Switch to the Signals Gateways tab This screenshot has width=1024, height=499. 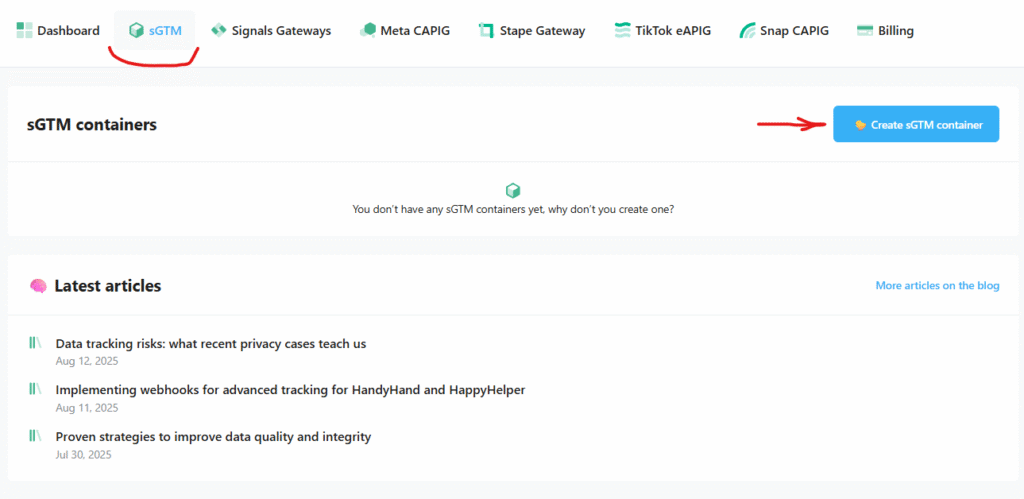tap(271, 30)
